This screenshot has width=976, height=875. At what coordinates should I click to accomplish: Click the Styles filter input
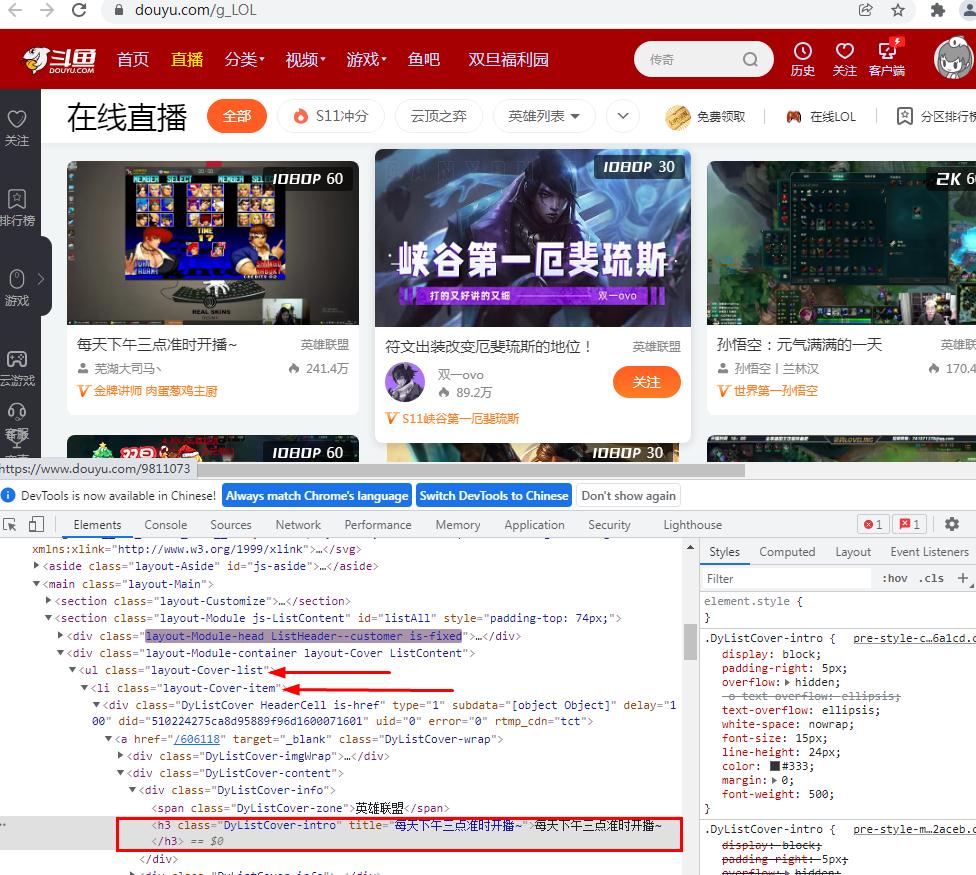[786, 578]
